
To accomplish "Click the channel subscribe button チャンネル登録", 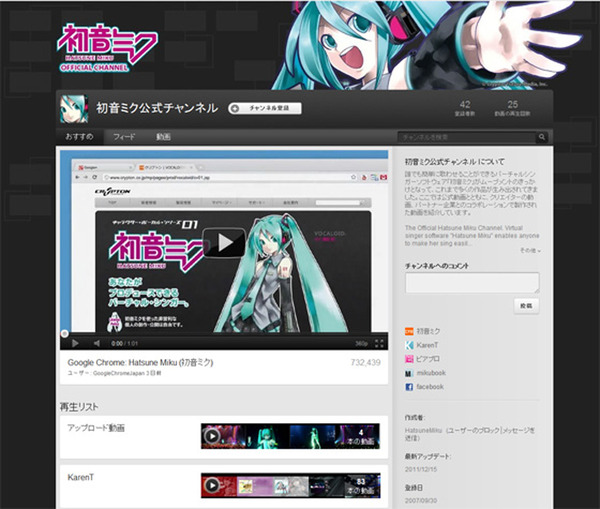I will click(265, 108).
